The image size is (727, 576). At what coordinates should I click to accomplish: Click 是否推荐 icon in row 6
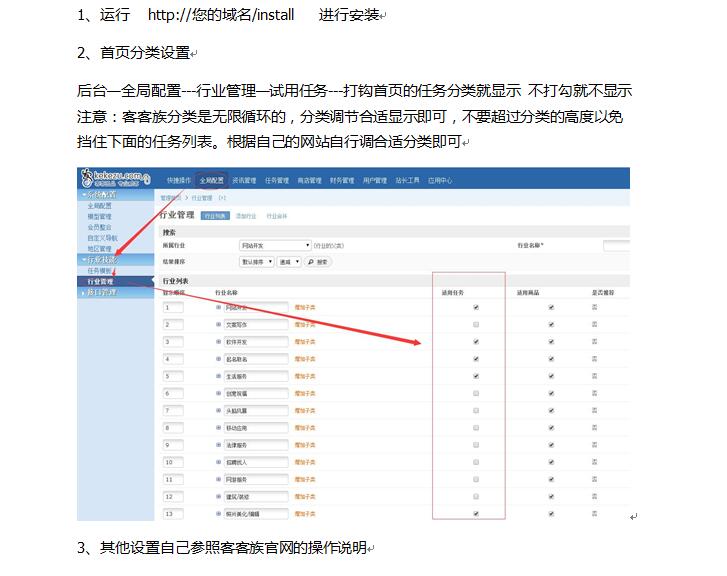pyautogui.click(x=595, y=393)
